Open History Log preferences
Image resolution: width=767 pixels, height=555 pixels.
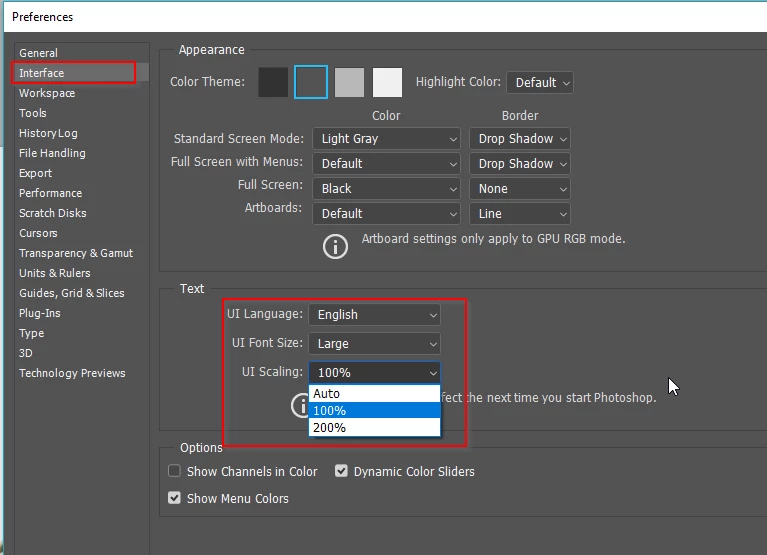tap(48, 133)
